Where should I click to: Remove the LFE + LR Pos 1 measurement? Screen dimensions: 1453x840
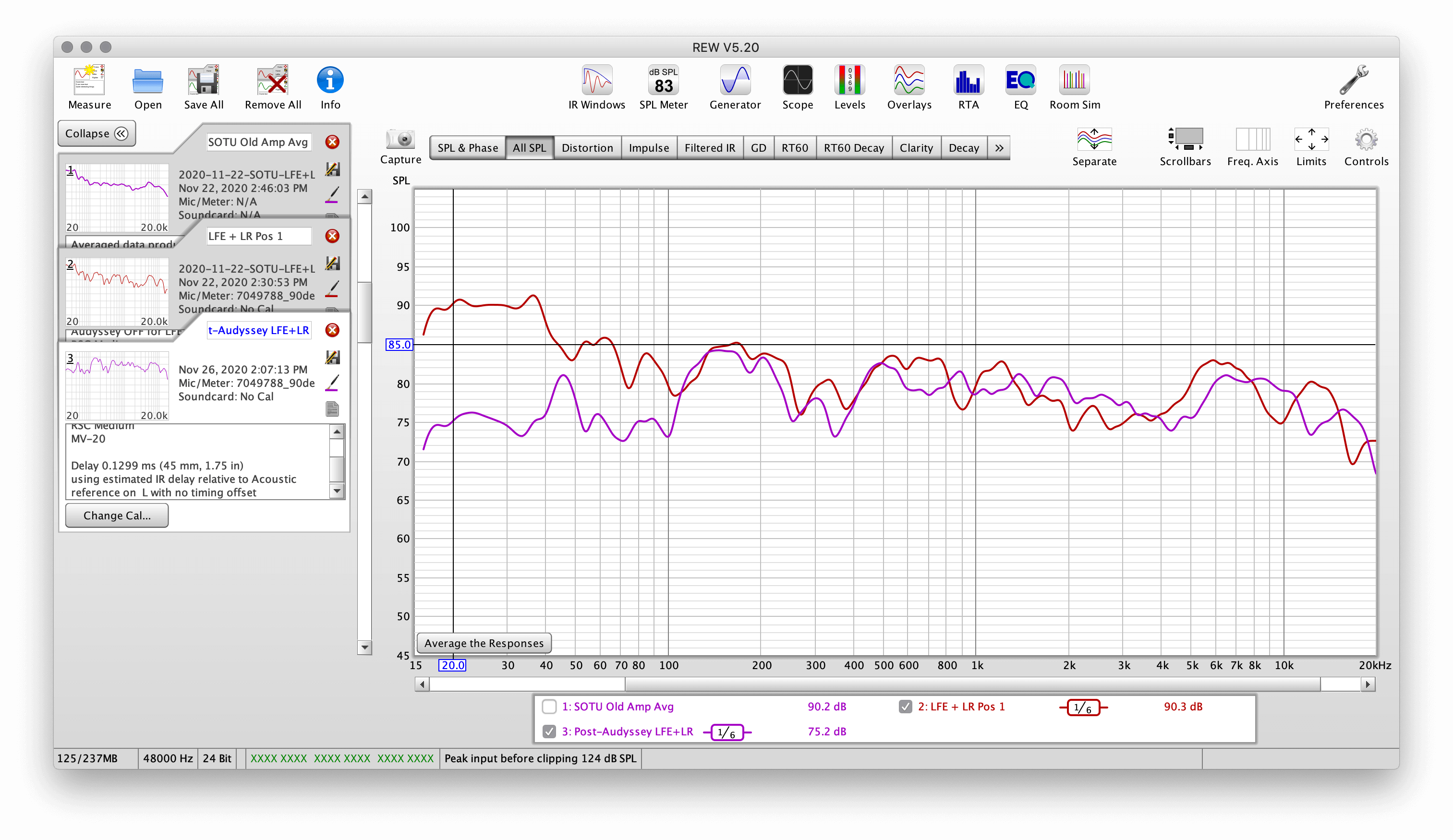[332, 236]
